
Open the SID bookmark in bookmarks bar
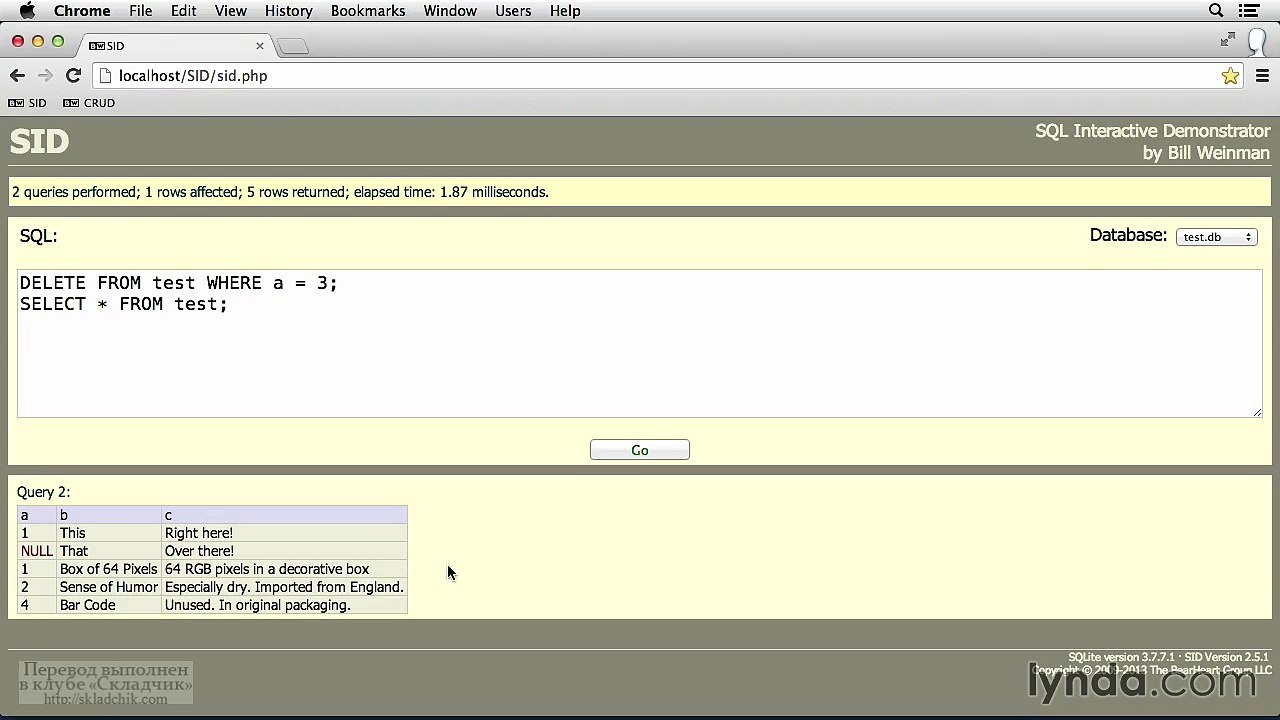click(27, 103)
